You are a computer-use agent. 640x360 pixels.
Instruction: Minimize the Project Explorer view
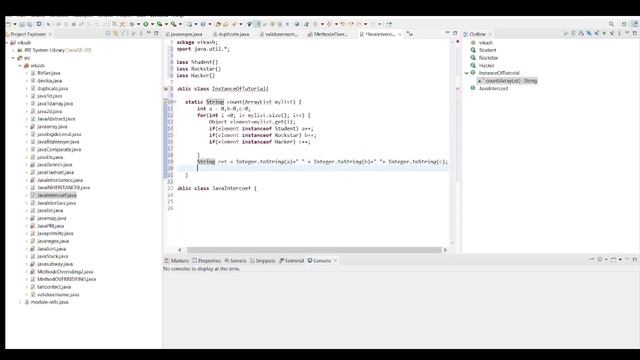149,33
